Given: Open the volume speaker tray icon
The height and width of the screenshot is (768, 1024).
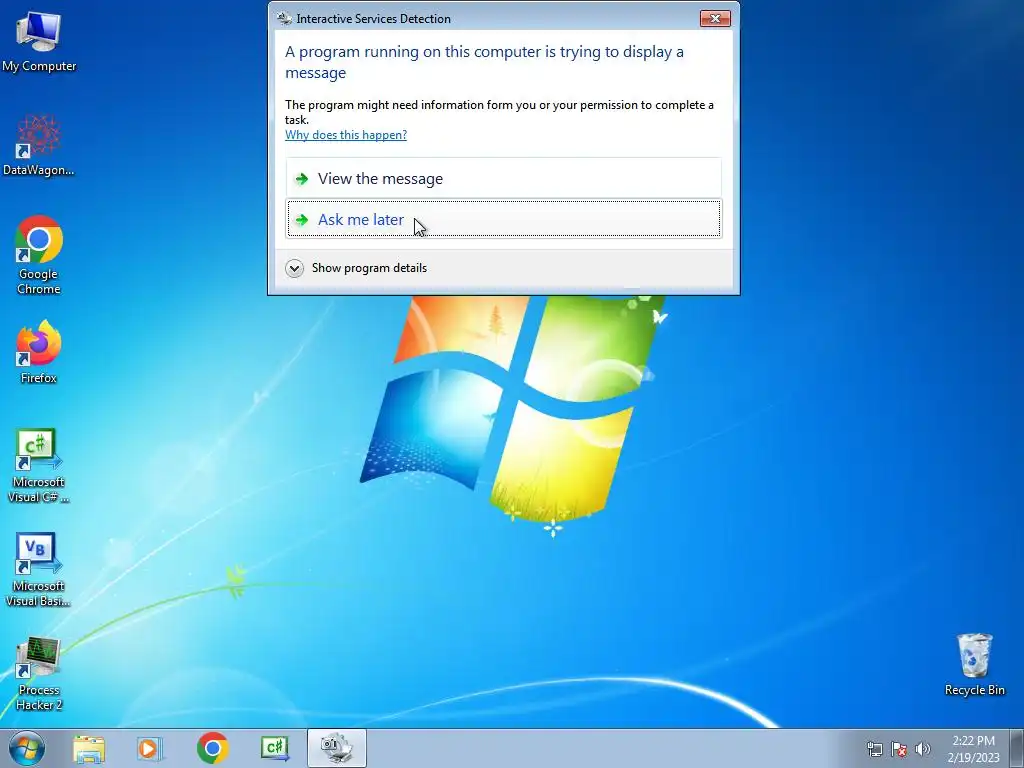Looking at the screenshot, I should (x=922, y=749).
